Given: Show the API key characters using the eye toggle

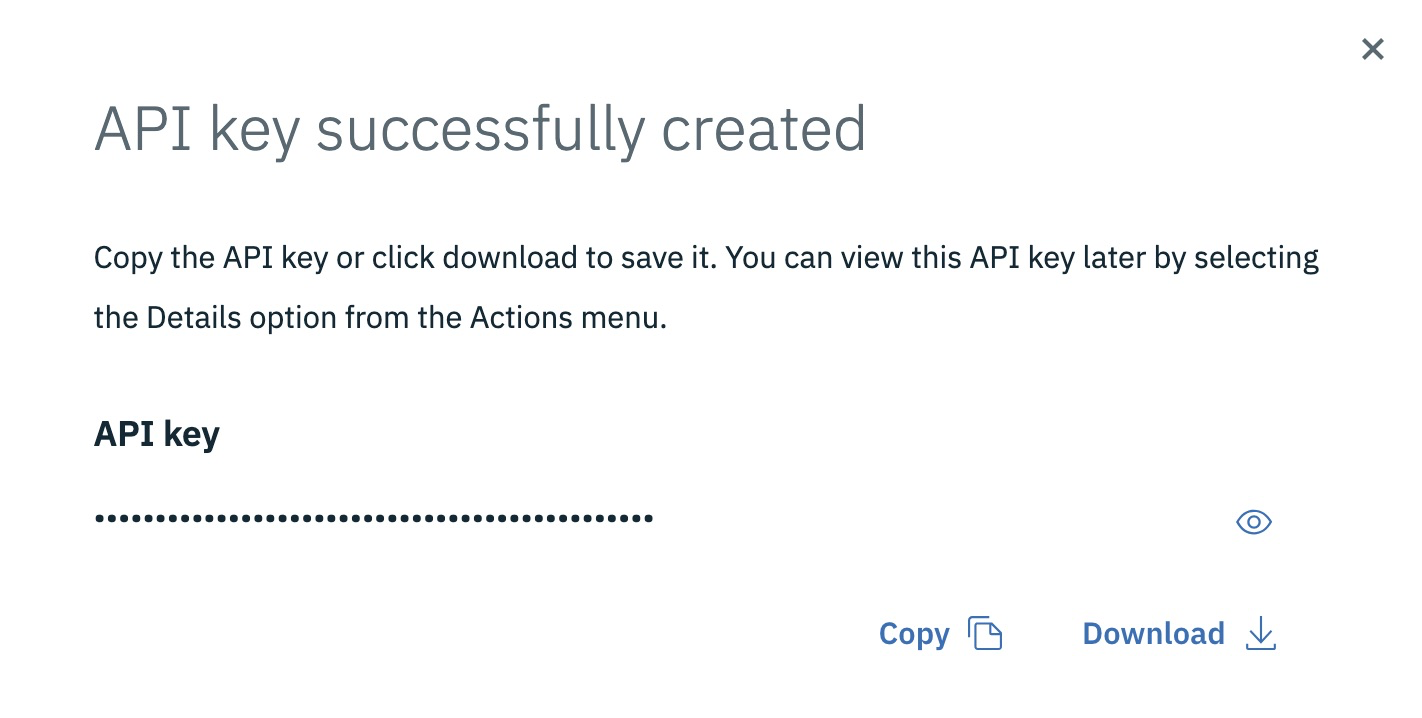Looking at the screenshot, I should tap(1253, 522).
